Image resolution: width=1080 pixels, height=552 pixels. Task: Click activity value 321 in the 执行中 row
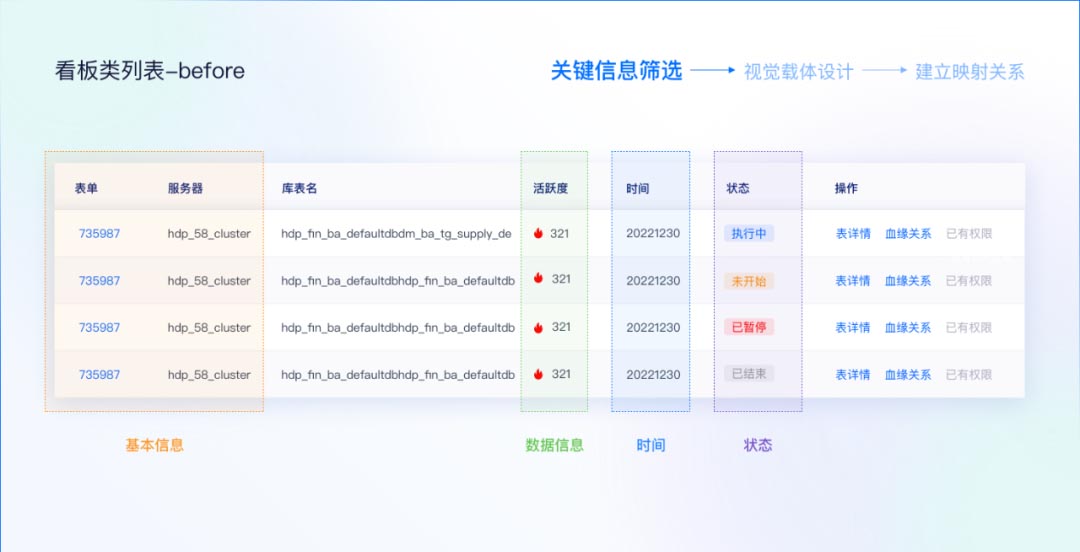point(559,234)
